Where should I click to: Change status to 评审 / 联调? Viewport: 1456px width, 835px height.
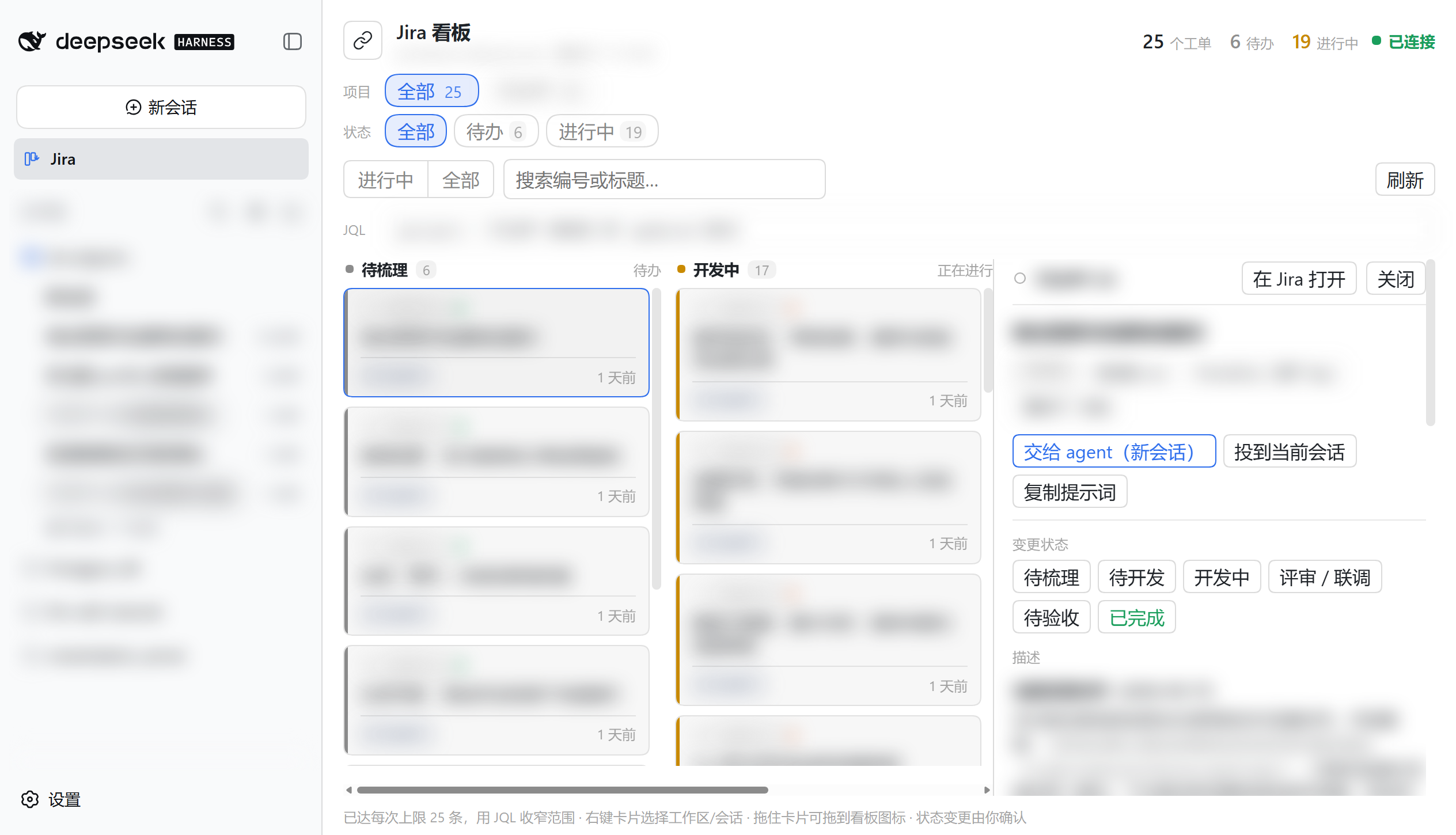point(1325,577)
